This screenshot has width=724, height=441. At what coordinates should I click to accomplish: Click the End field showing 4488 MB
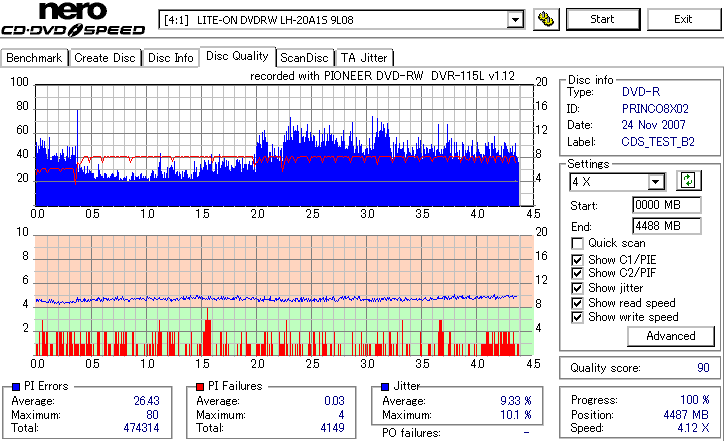tap(666, 226)
